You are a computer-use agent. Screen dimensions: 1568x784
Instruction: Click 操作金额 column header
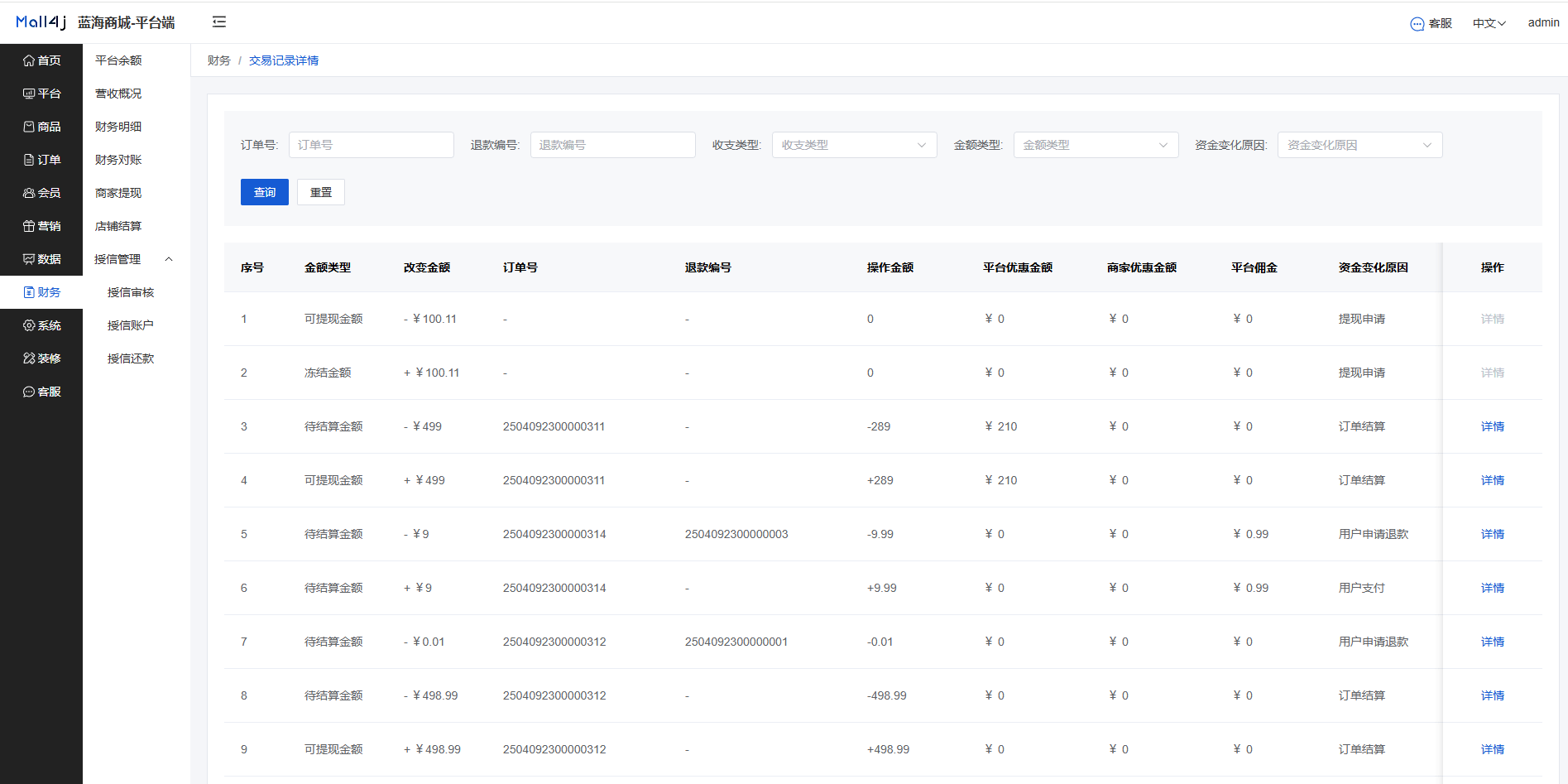point(890,267)
